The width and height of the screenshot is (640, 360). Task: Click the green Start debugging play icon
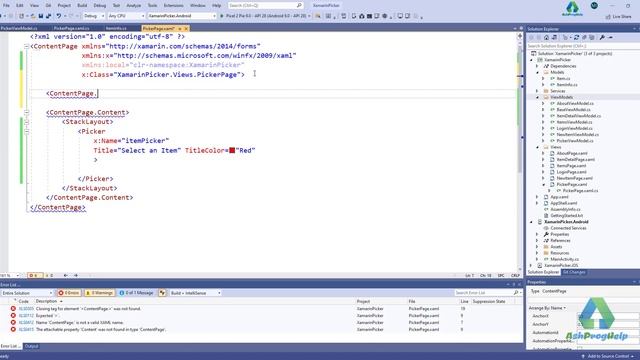tap(222, 16)
